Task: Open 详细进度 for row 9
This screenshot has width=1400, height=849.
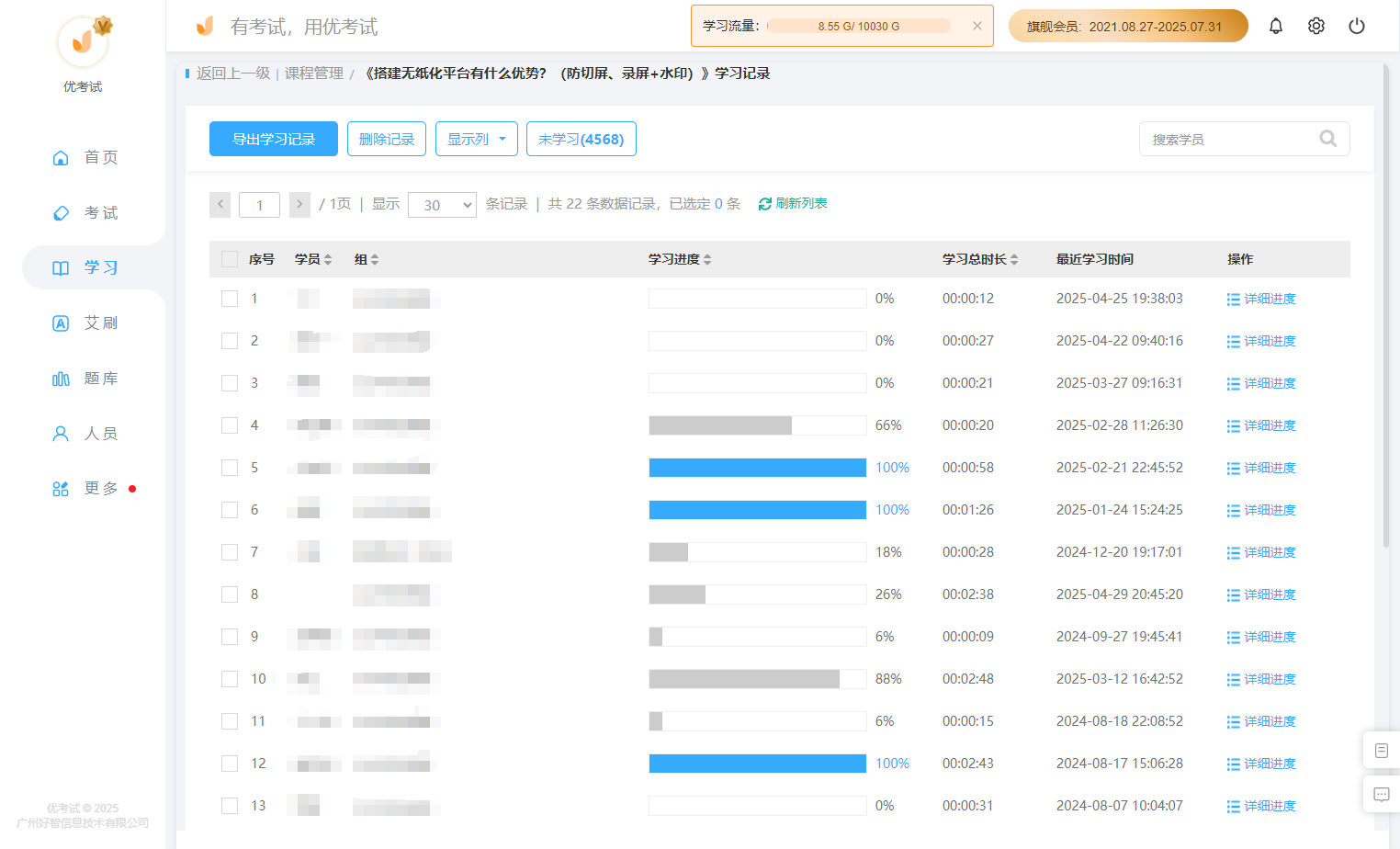Action: [x=1261, y=637]
